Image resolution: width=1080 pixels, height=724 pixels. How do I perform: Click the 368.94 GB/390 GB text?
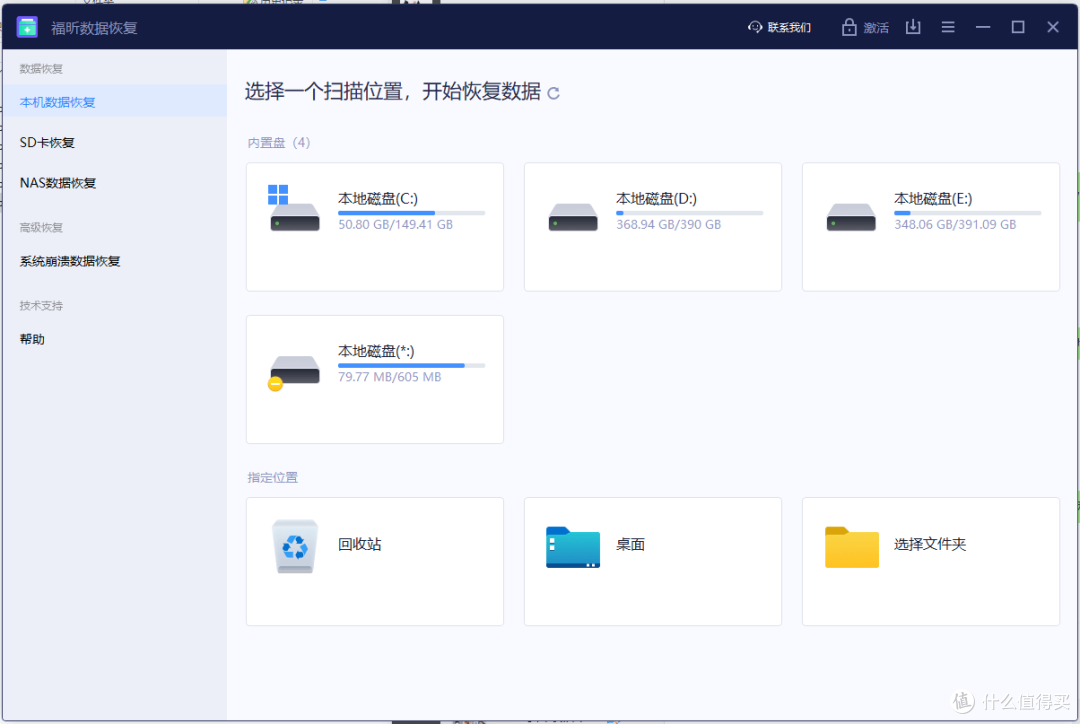pos(668,225)
